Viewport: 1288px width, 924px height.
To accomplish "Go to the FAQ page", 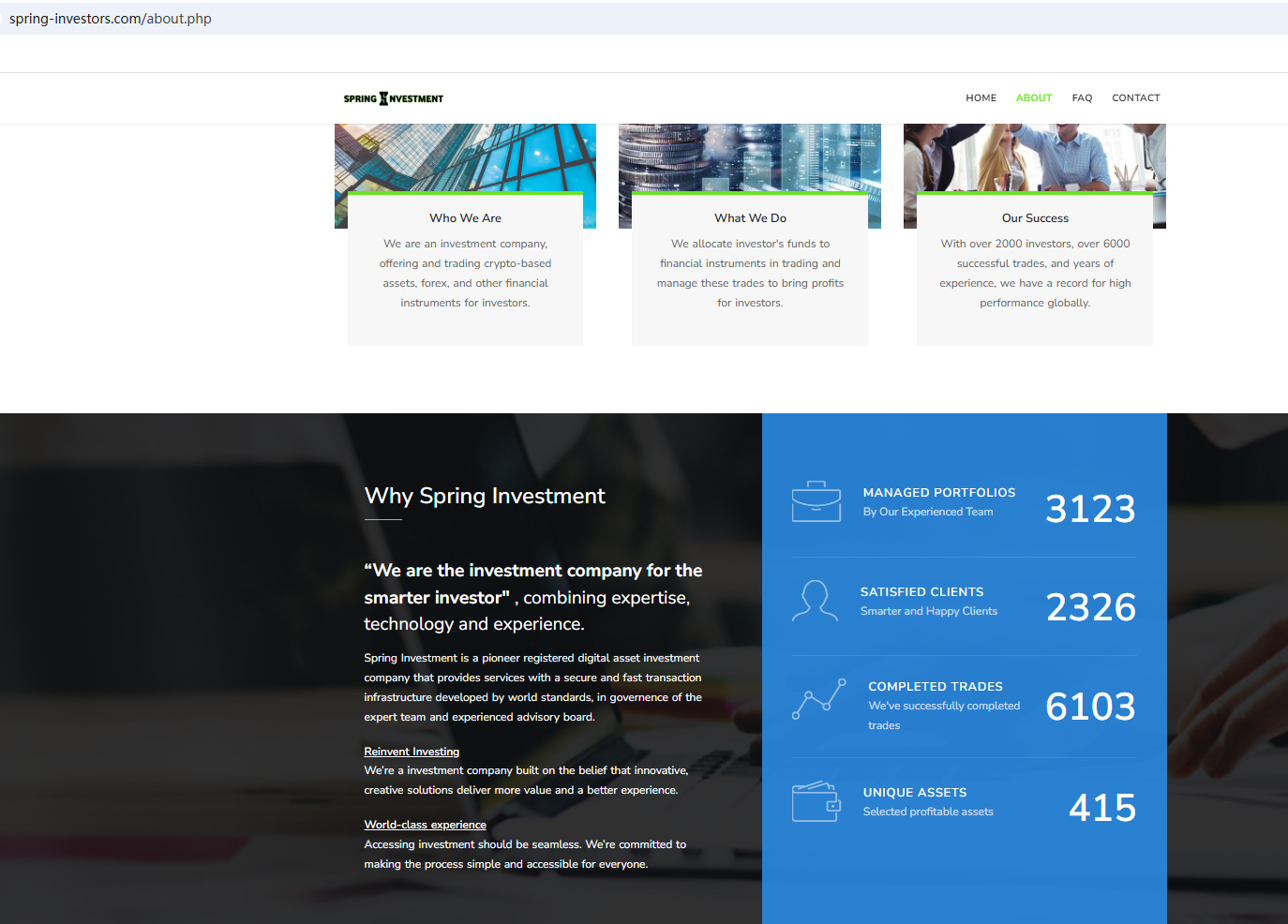I will pos(1082,97).
